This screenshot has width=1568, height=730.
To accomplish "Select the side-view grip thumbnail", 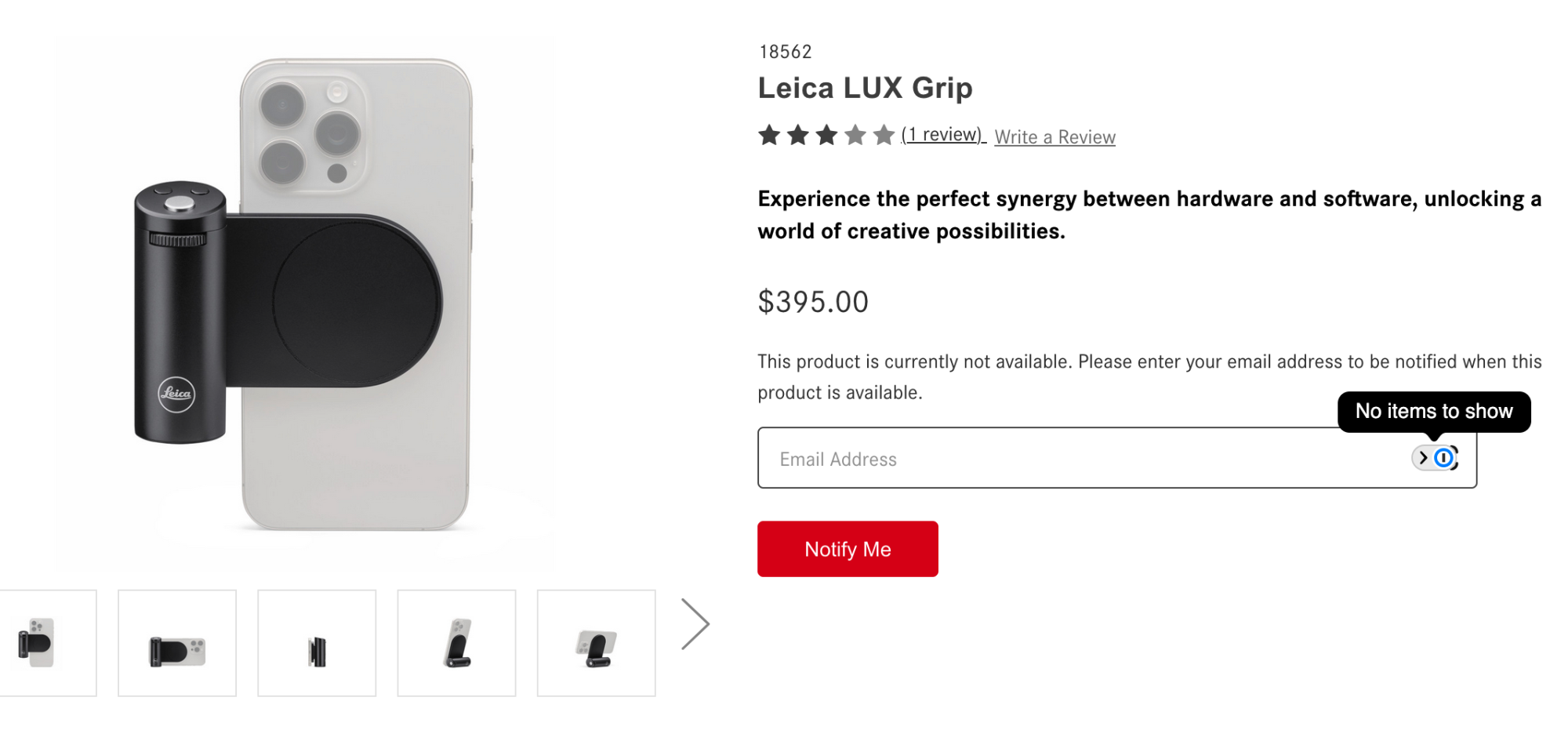I will coord(317,644).
